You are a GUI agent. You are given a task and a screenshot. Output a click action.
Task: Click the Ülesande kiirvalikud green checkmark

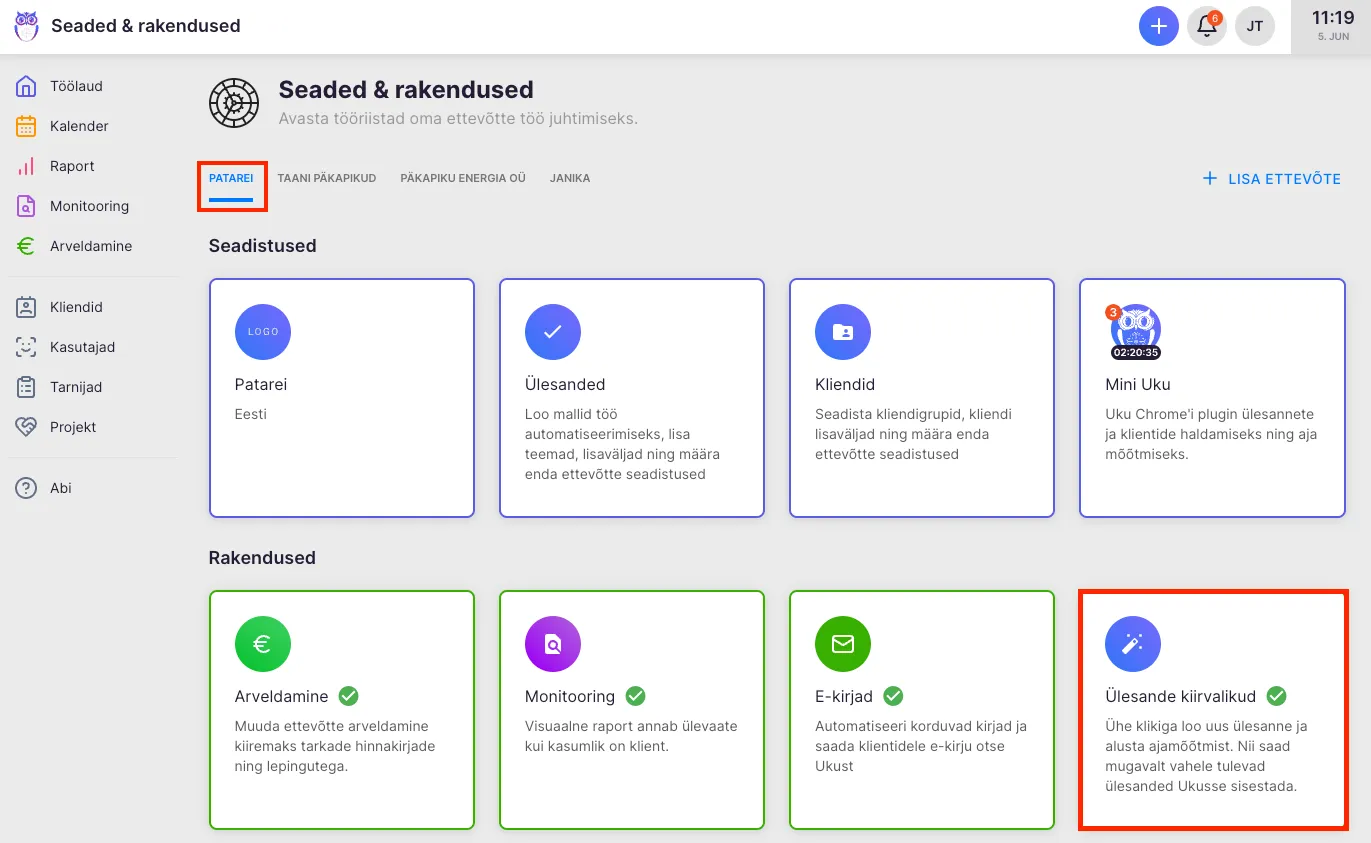click(x=1276, y=696)
